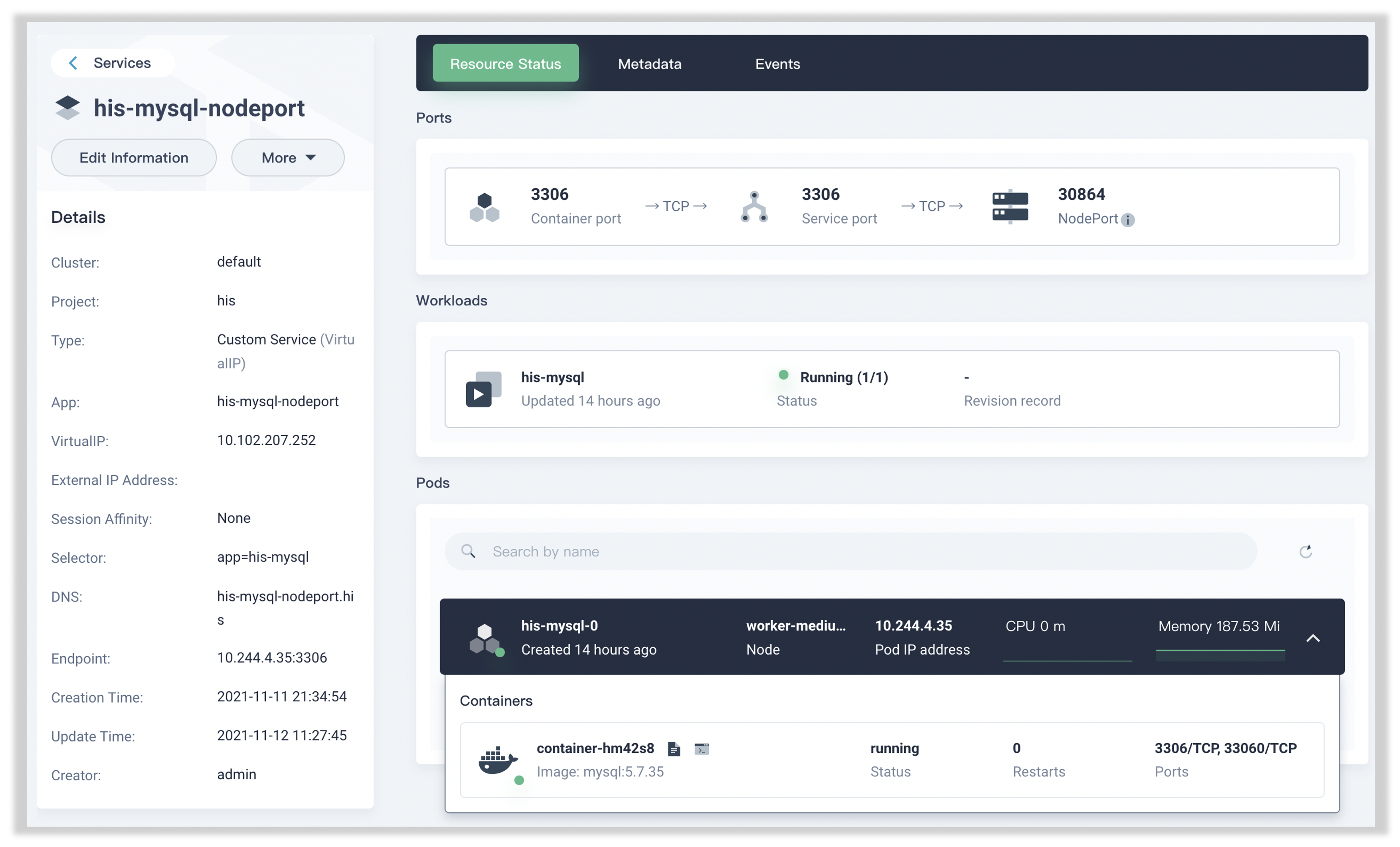
Task: Click the Container port 3306 value
Action: (549, 194)
